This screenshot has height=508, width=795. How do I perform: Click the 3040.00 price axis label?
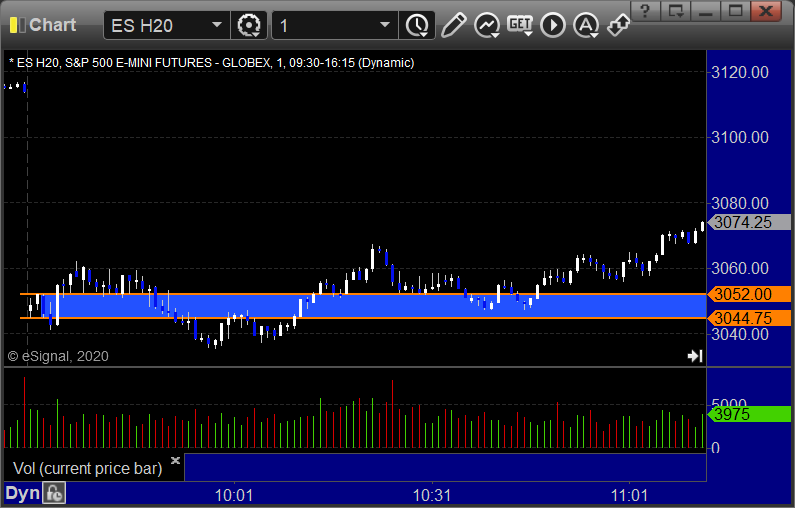click(740, 335)
